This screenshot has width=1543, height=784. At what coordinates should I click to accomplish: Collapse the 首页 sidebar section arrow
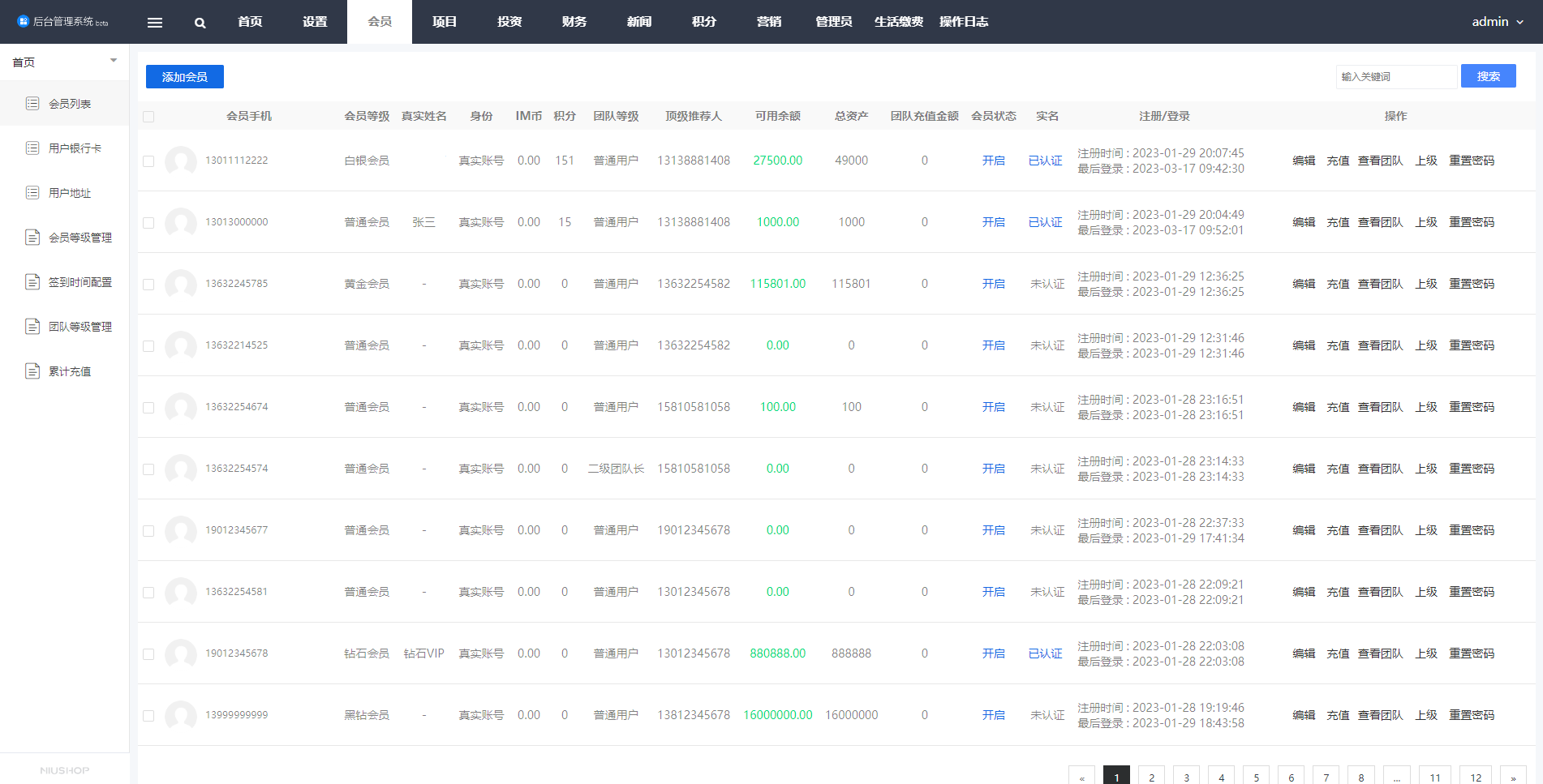click(114, 61)
